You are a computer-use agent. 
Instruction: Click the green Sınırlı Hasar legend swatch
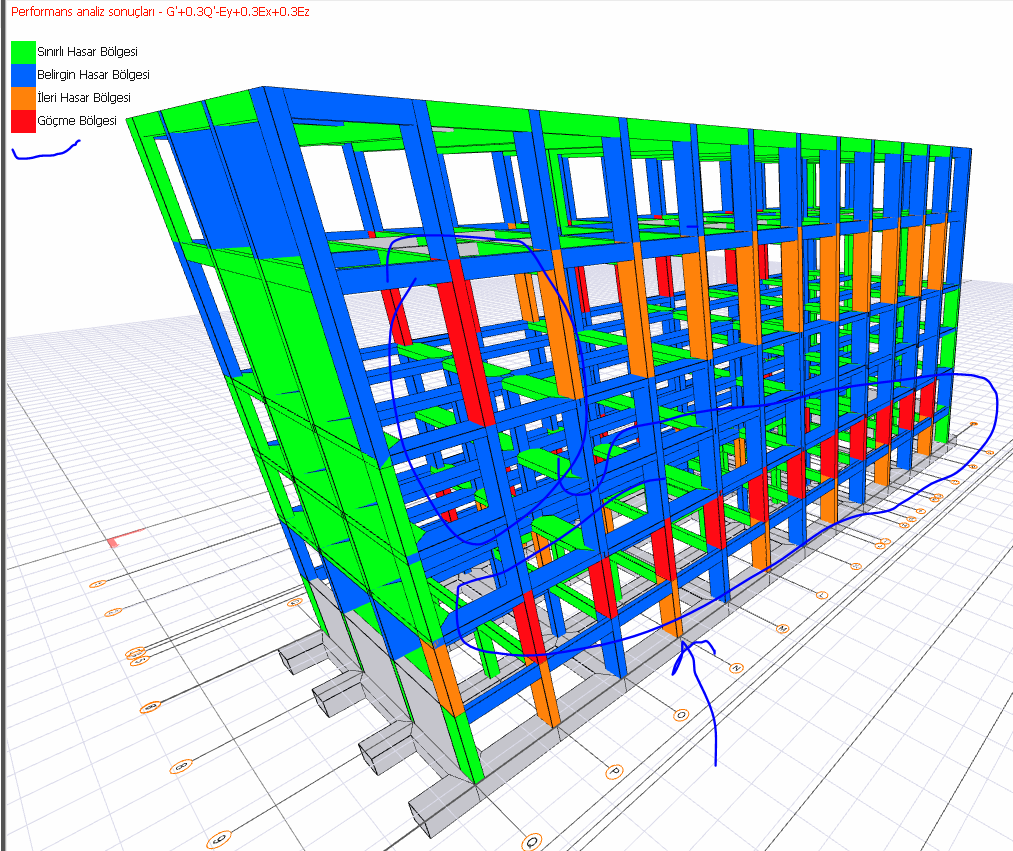22,51
